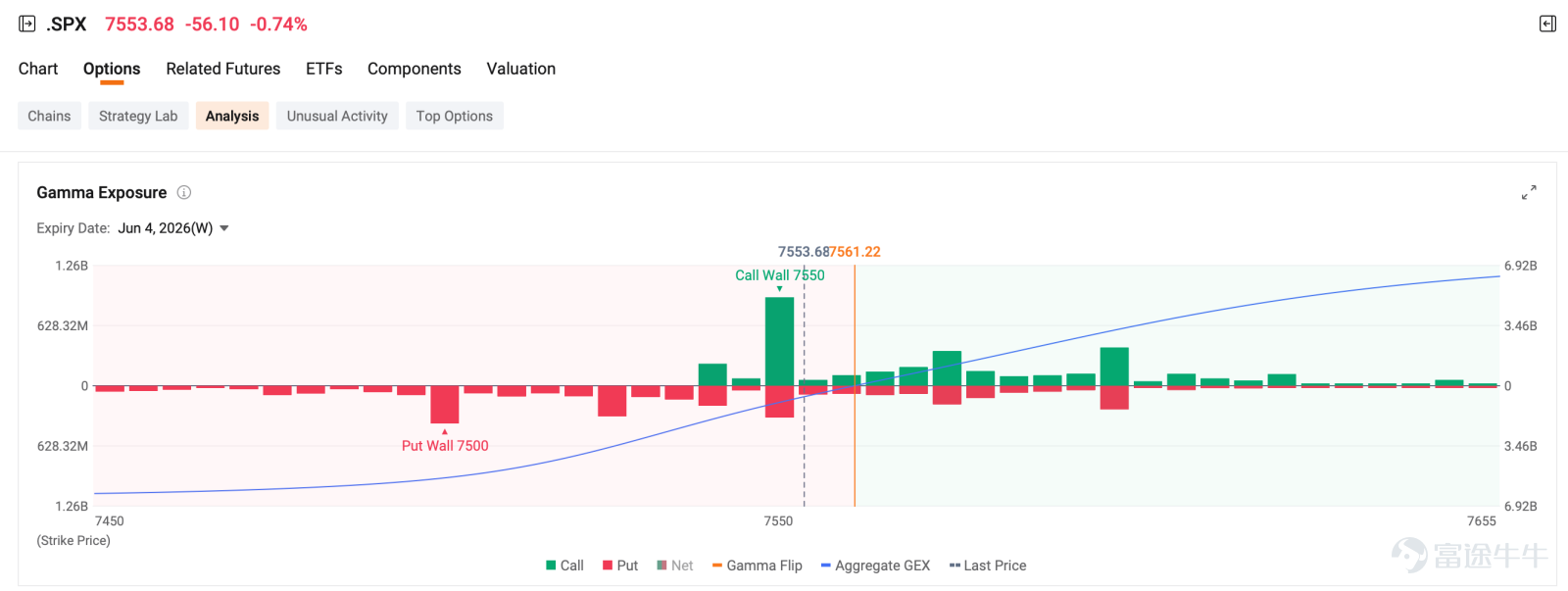The height and width of the screenshot is (591, 1568).
Task: Show Top Options section
Action: 455,116
